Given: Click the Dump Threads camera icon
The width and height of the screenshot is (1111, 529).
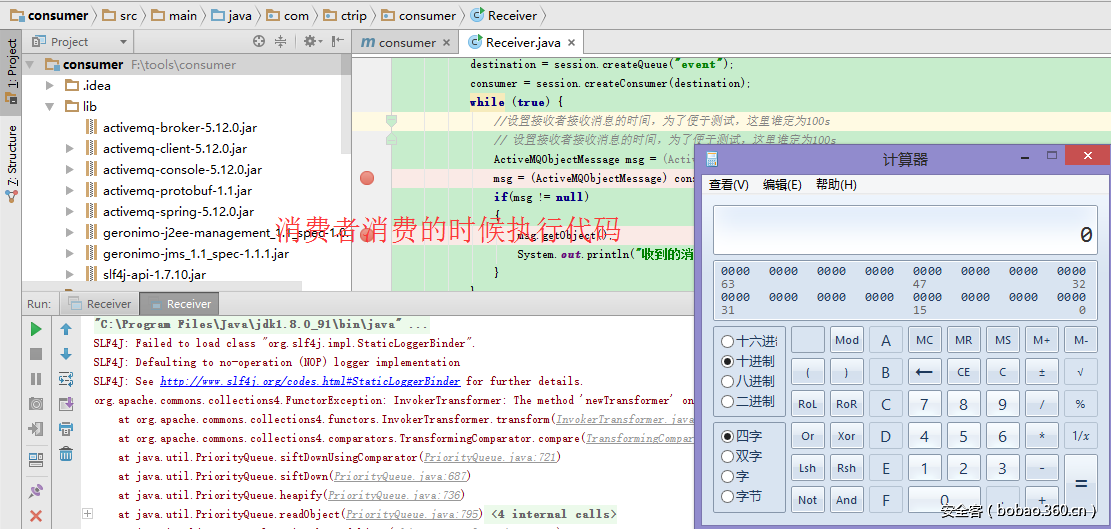Looking at the screenshot, I should point(36,404).
